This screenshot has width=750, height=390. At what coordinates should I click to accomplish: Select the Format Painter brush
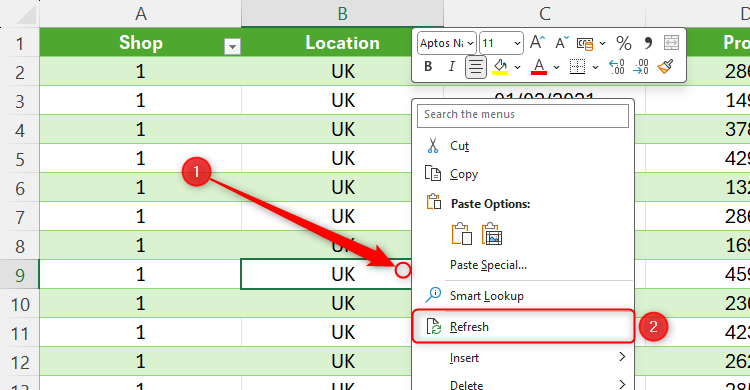[x=665, y=67]
